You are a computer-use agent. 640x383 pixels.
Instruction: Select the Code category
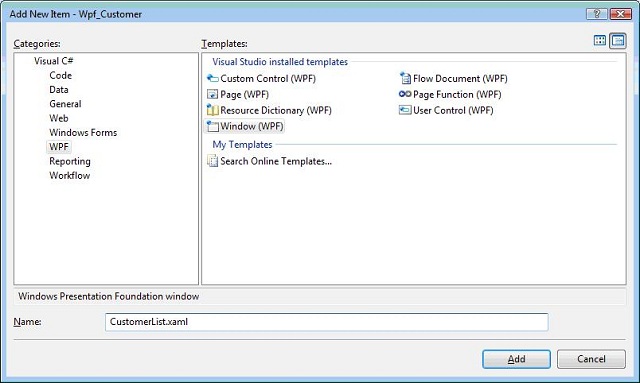click(60, 76)
